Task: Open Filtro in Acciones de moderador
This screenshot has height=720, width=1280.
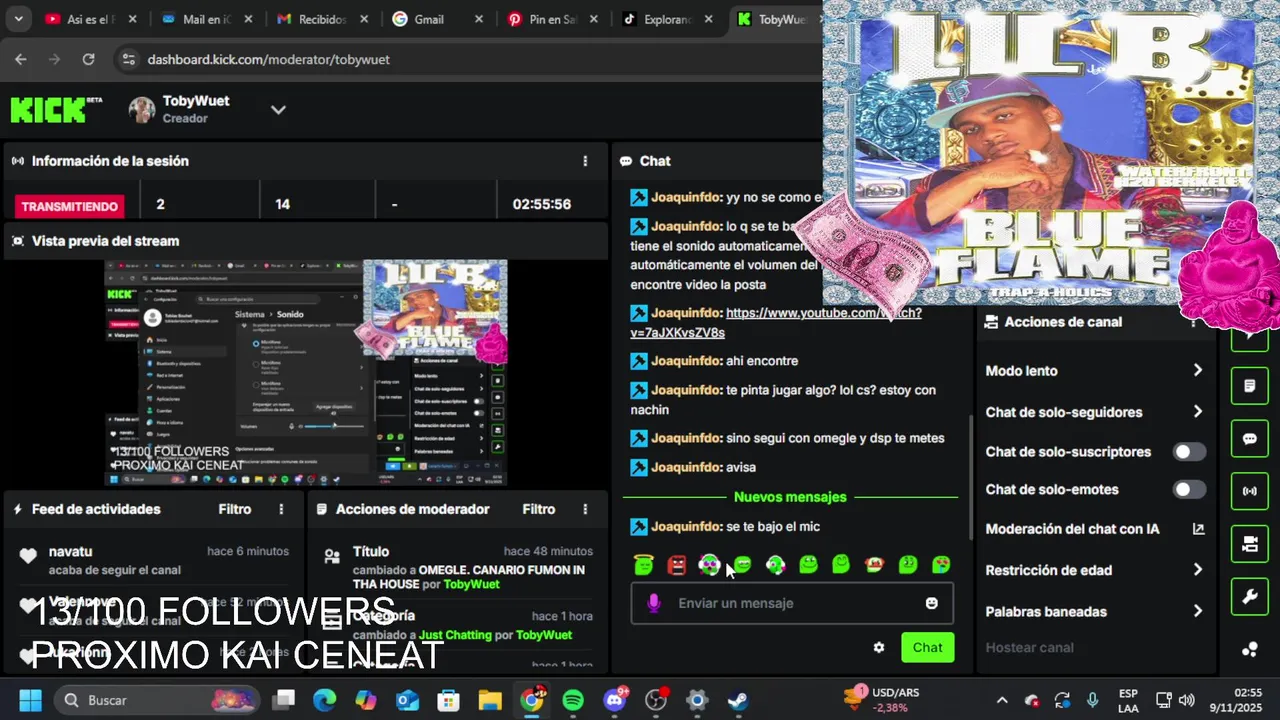Action: [539, 509]
